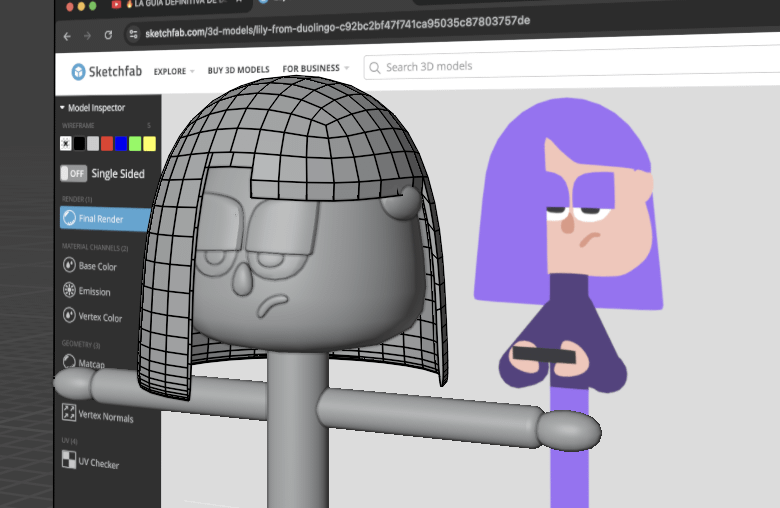Toggle Single Sided switch
The height and width of the screenshot is (508, 780).
[74, 173]
